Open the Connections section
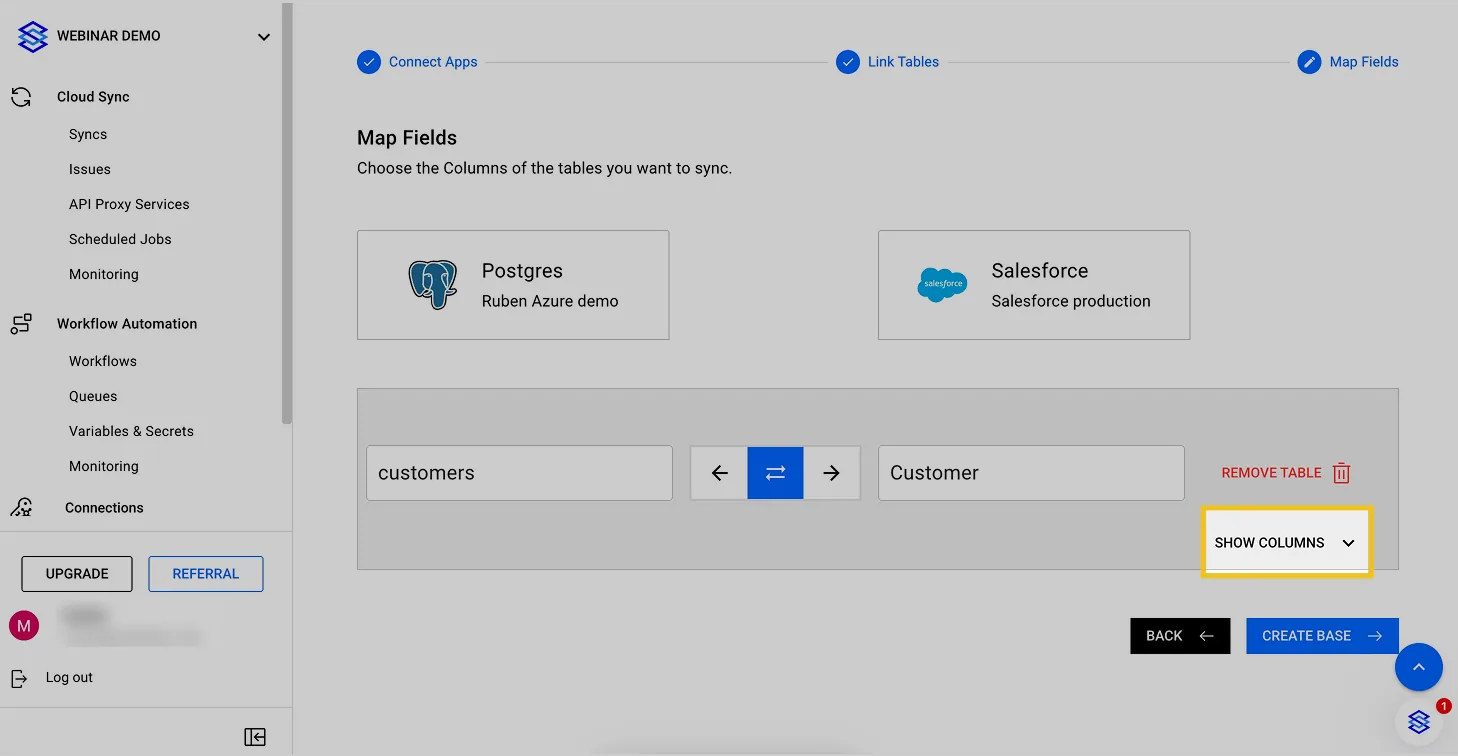Viewport: 1458px width, 756px height. [104, 508]
